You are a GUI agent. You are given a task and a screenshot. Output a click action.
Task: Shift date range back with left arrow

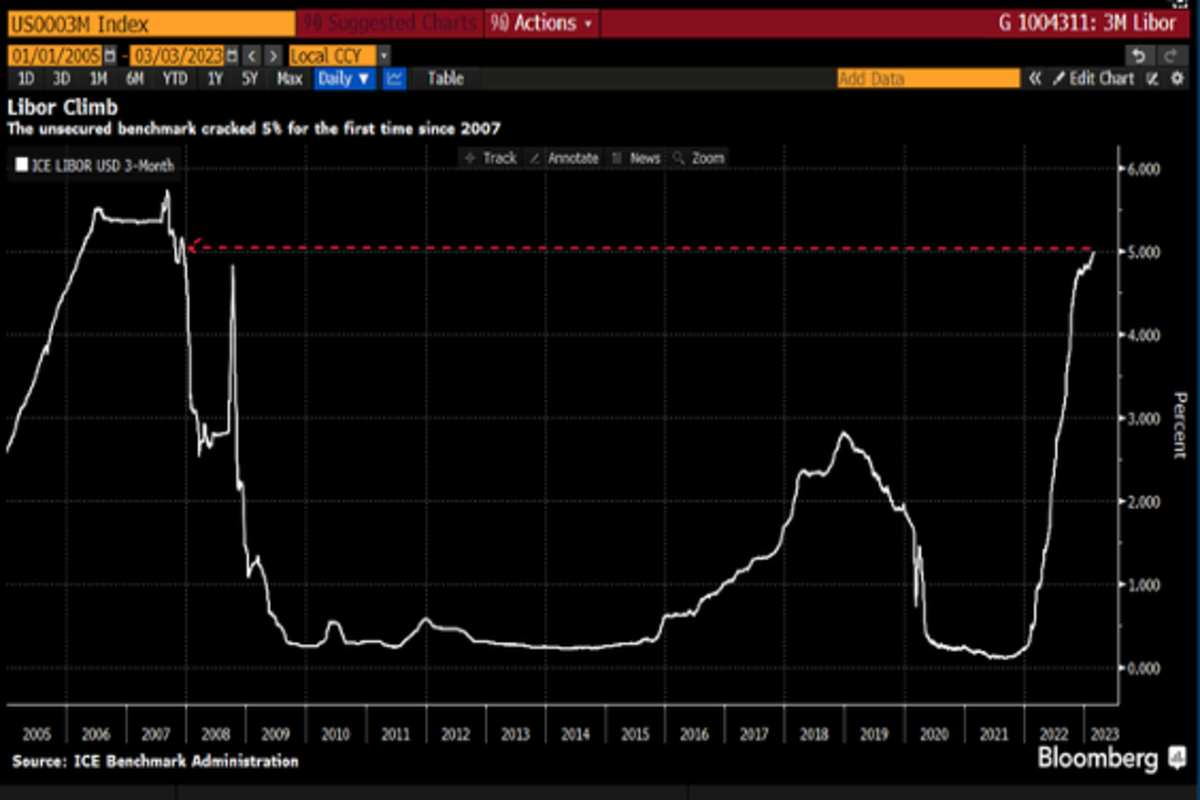click(253, 56)
